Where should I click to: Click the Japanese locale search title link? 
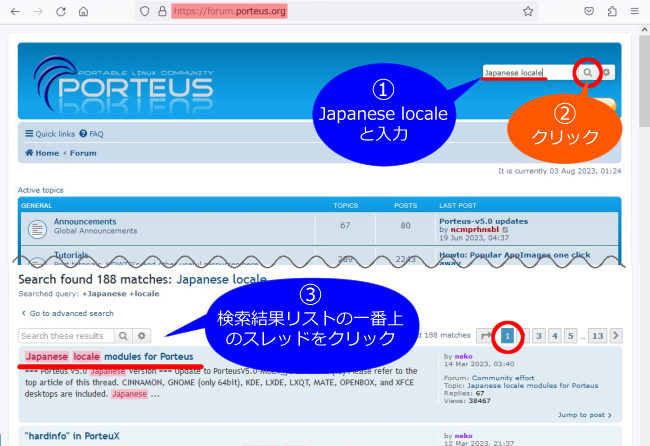tap(221, 279)
